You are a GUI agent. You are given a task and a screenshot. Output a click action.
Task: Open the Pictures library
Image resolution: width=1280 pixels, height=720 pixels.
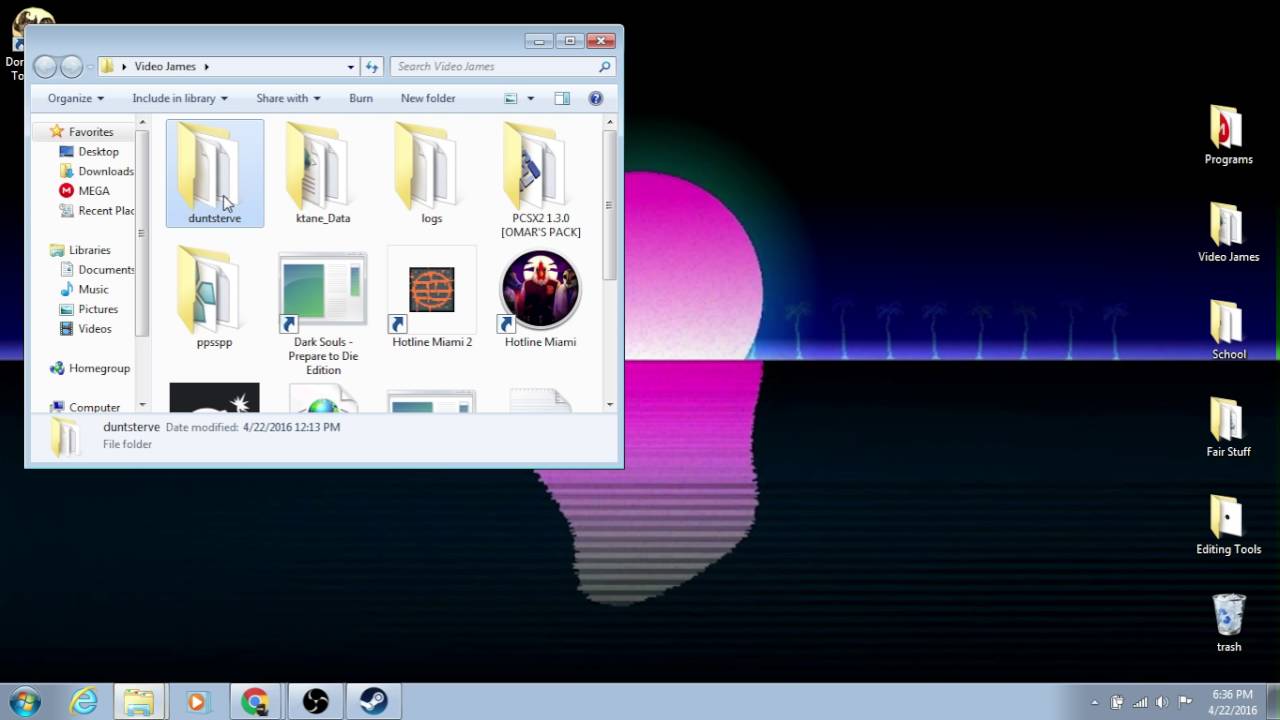pyautogui.click(x=98, y=309)
